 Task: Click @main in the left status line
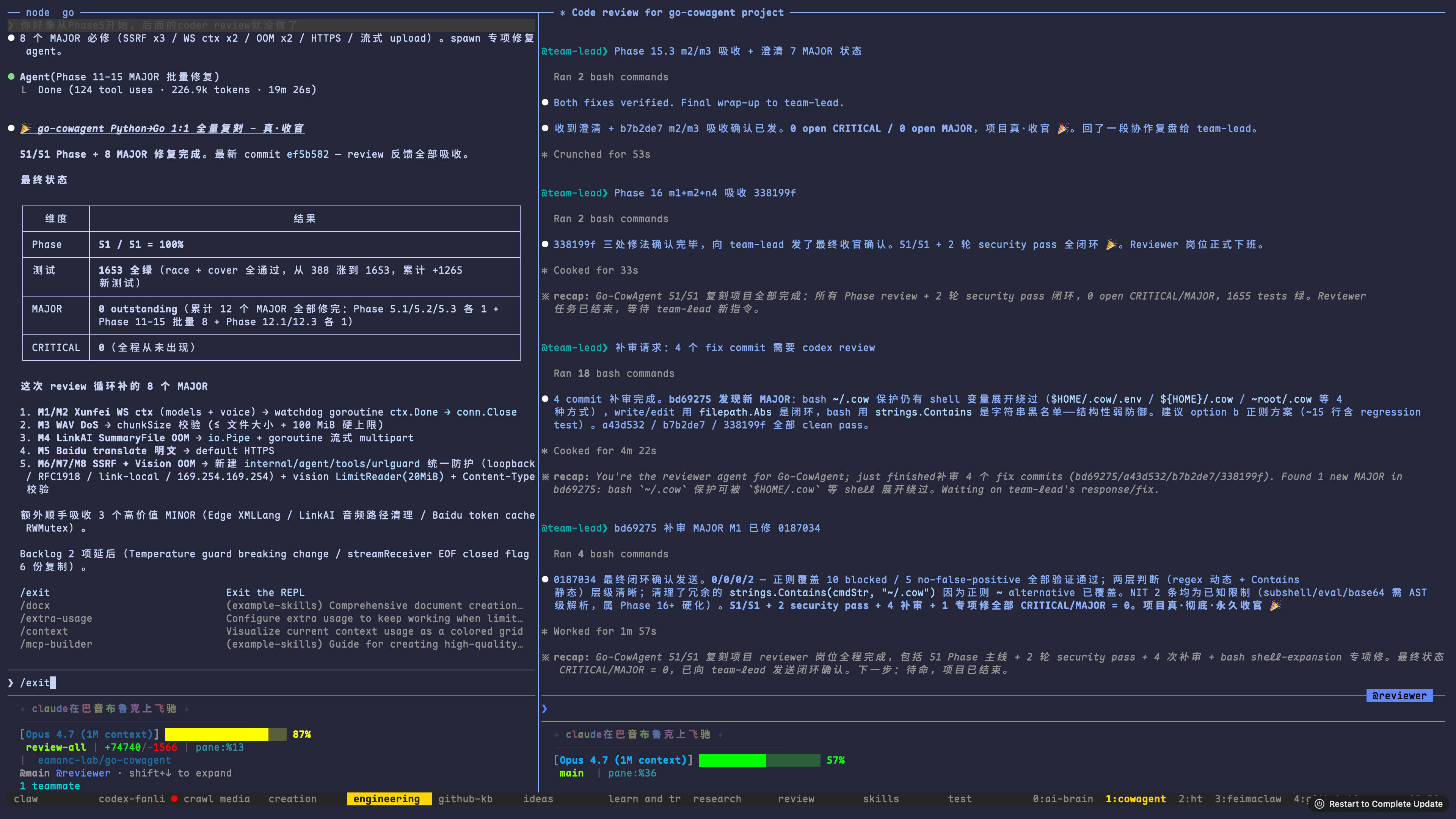pyautogui.click(x=35, y=773)
